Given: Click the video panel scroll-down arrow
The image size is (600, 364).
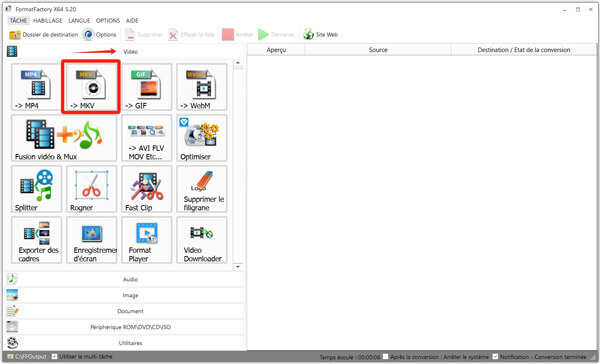Looking at the screenshot, I should tap(238, 266).
